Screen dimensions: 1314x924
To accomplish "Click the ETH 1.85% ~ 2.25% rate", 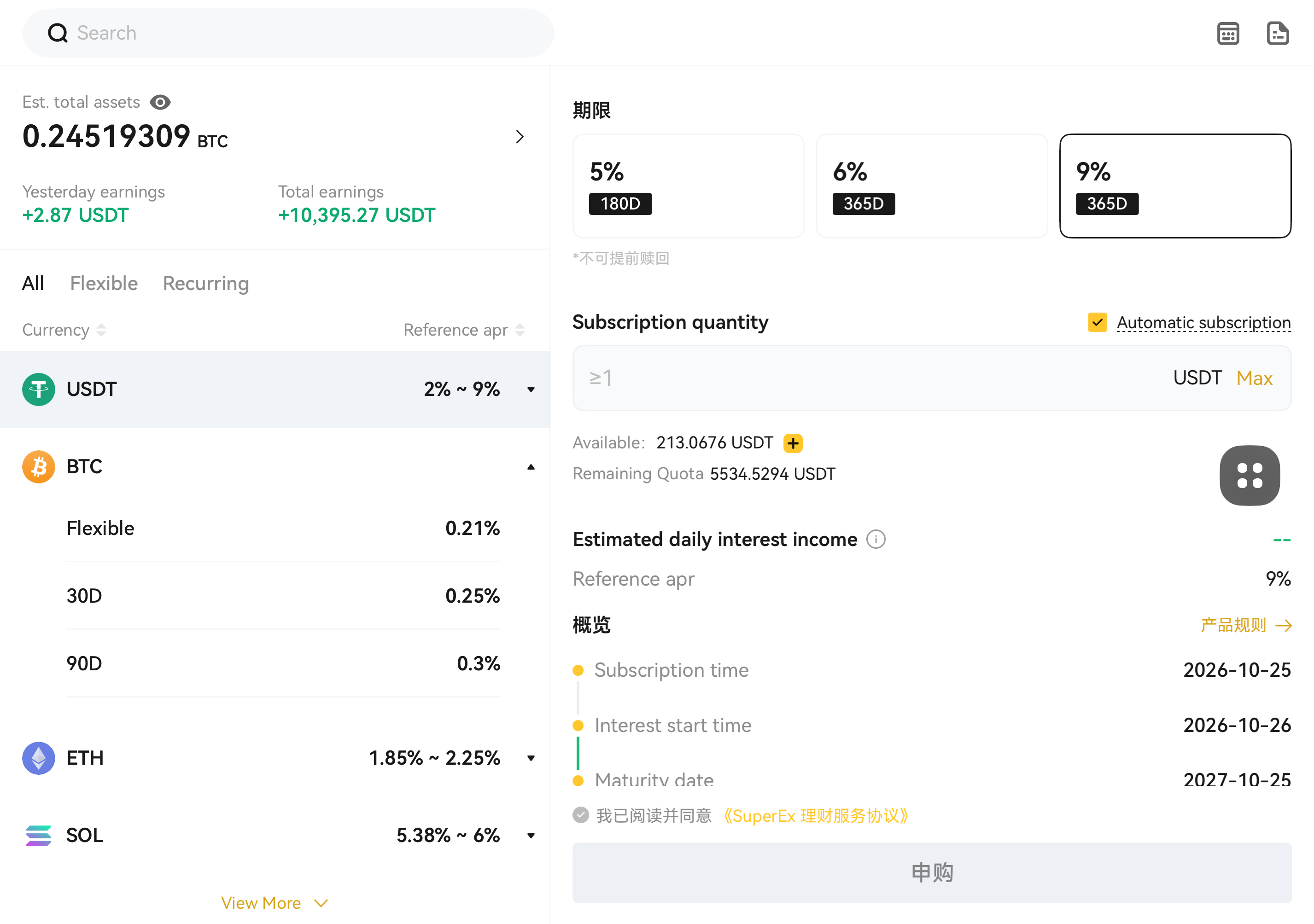I will pos(434,757).
